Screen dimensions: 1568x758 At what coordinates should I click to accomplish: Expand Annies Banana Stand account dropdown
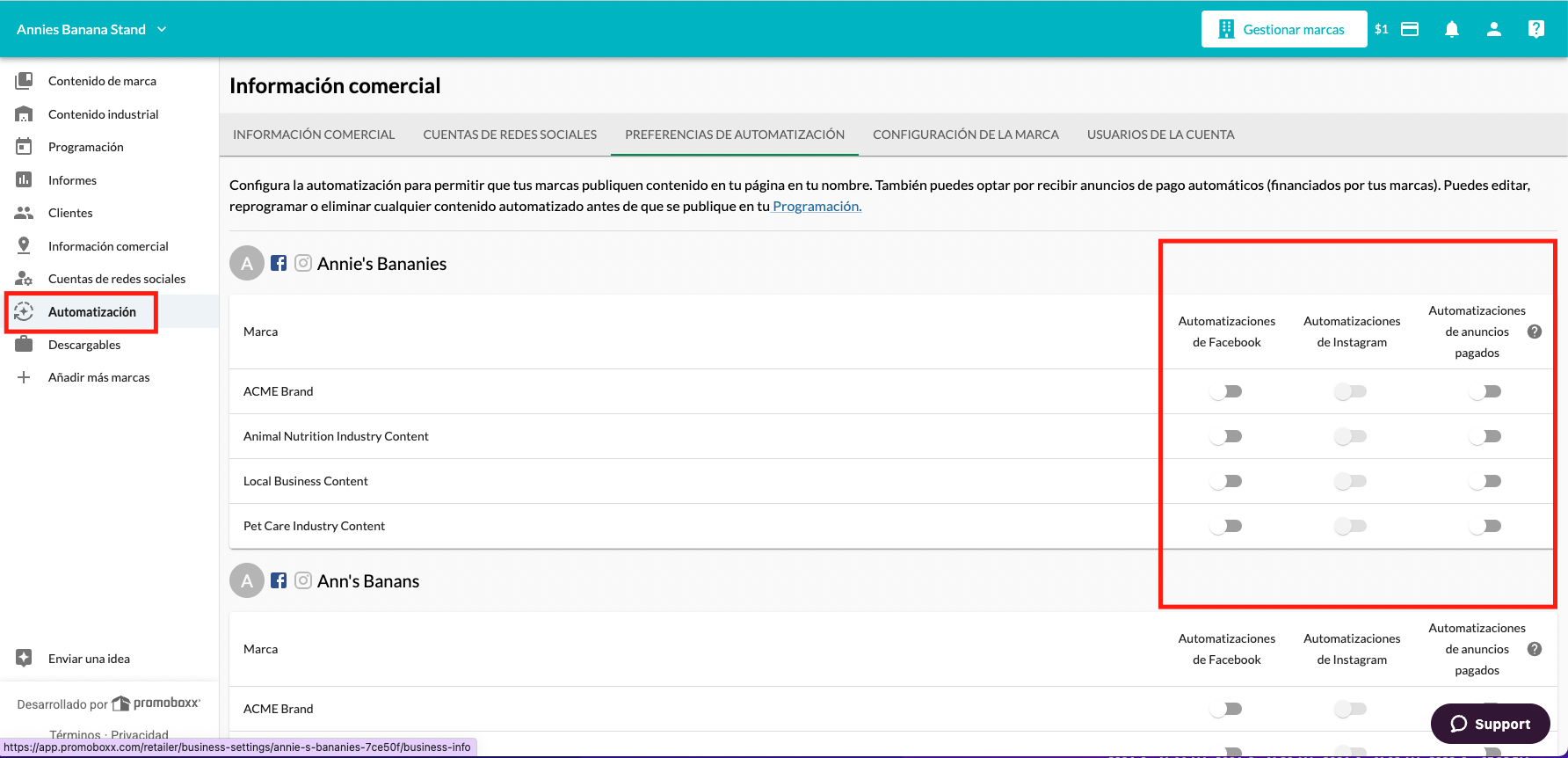[91, 29]
